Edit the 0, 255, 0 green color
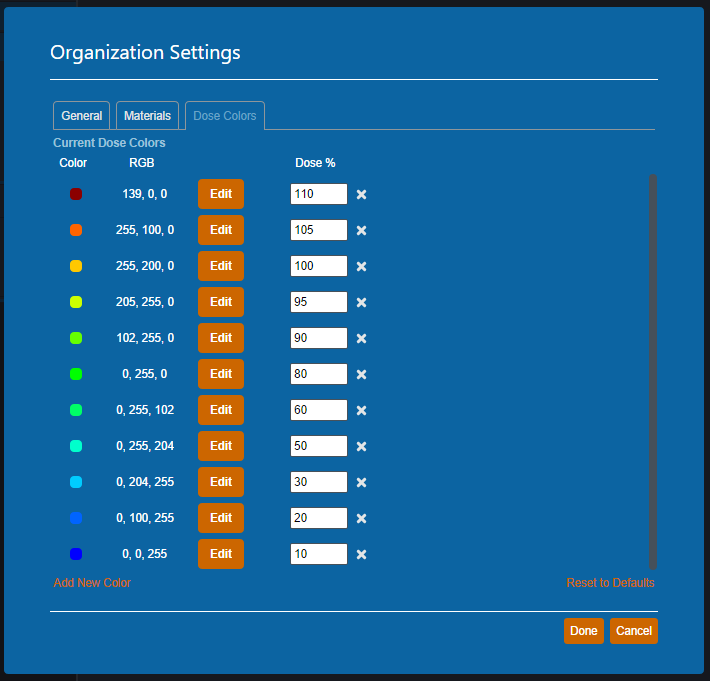This screenshot has width=710, height=681. [x=221, y=374]
